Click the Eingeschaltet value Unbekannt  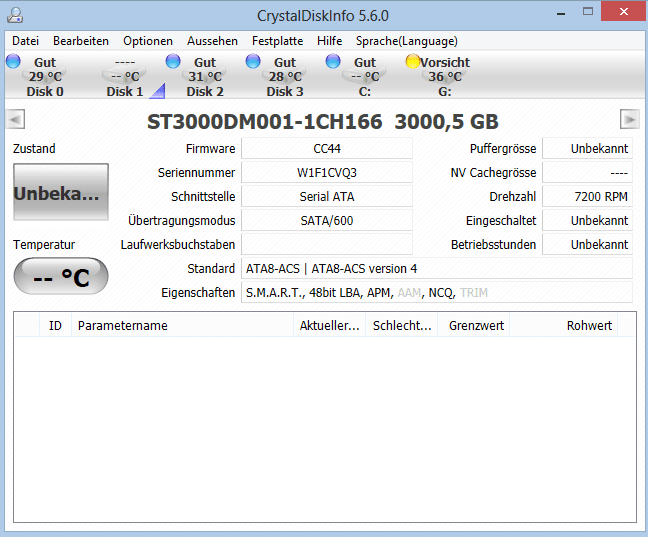click(588, 220)
